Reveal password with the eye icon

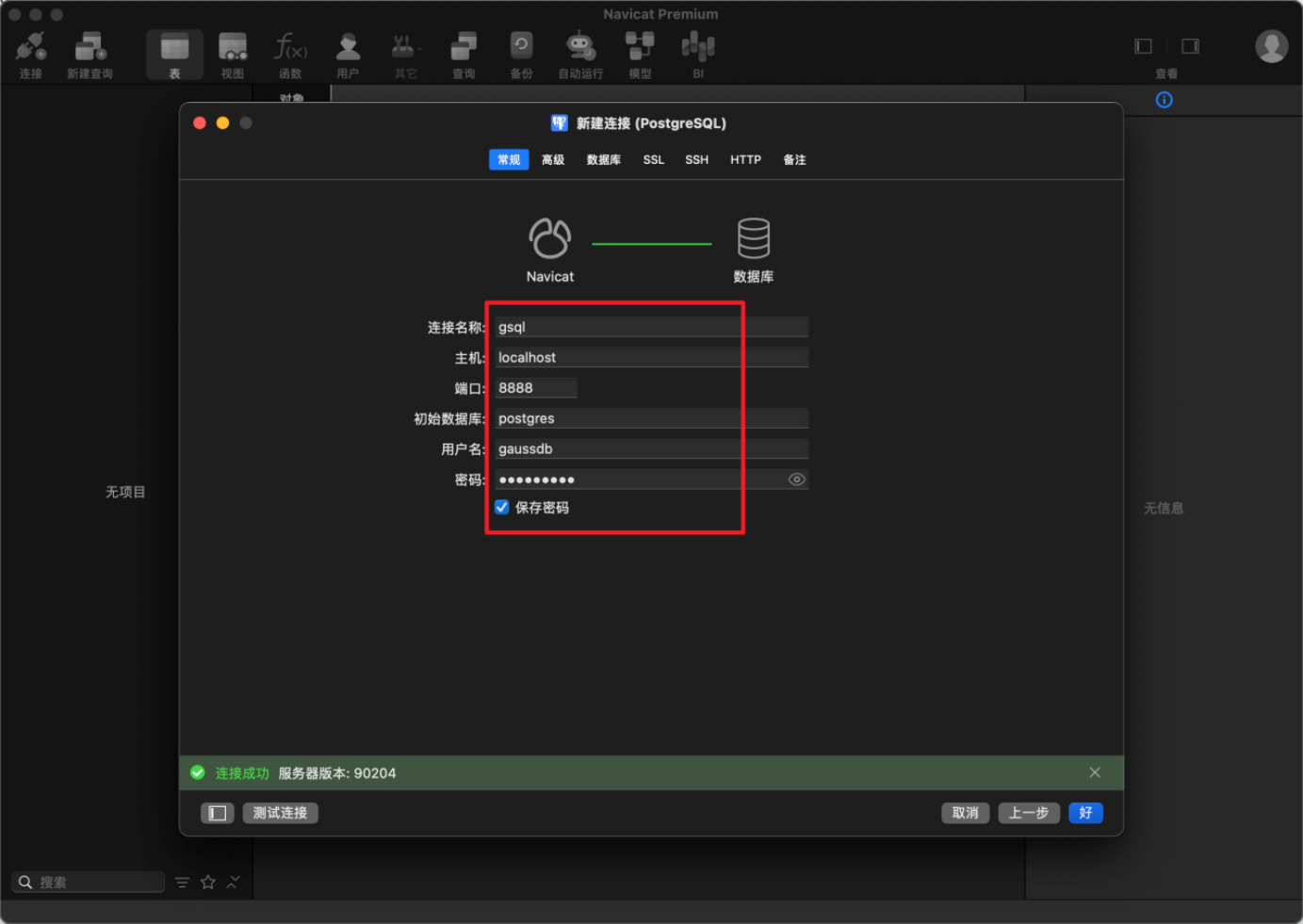coord(797,479)
